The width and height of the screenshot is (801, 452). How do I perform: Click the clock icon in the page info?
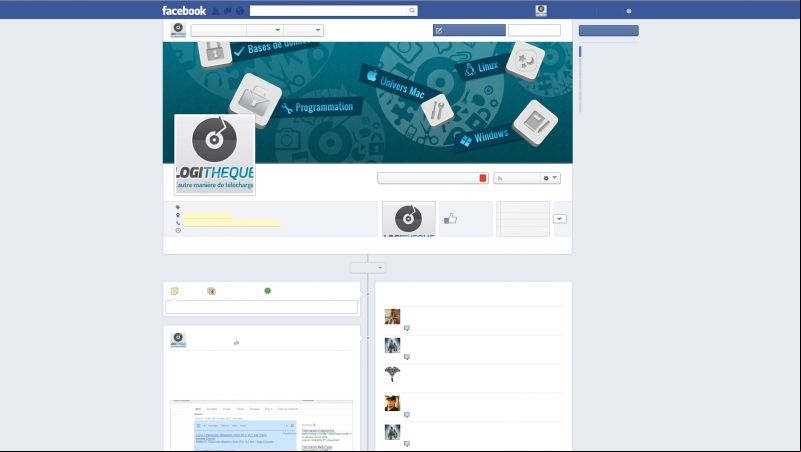[x=178, y=230]
